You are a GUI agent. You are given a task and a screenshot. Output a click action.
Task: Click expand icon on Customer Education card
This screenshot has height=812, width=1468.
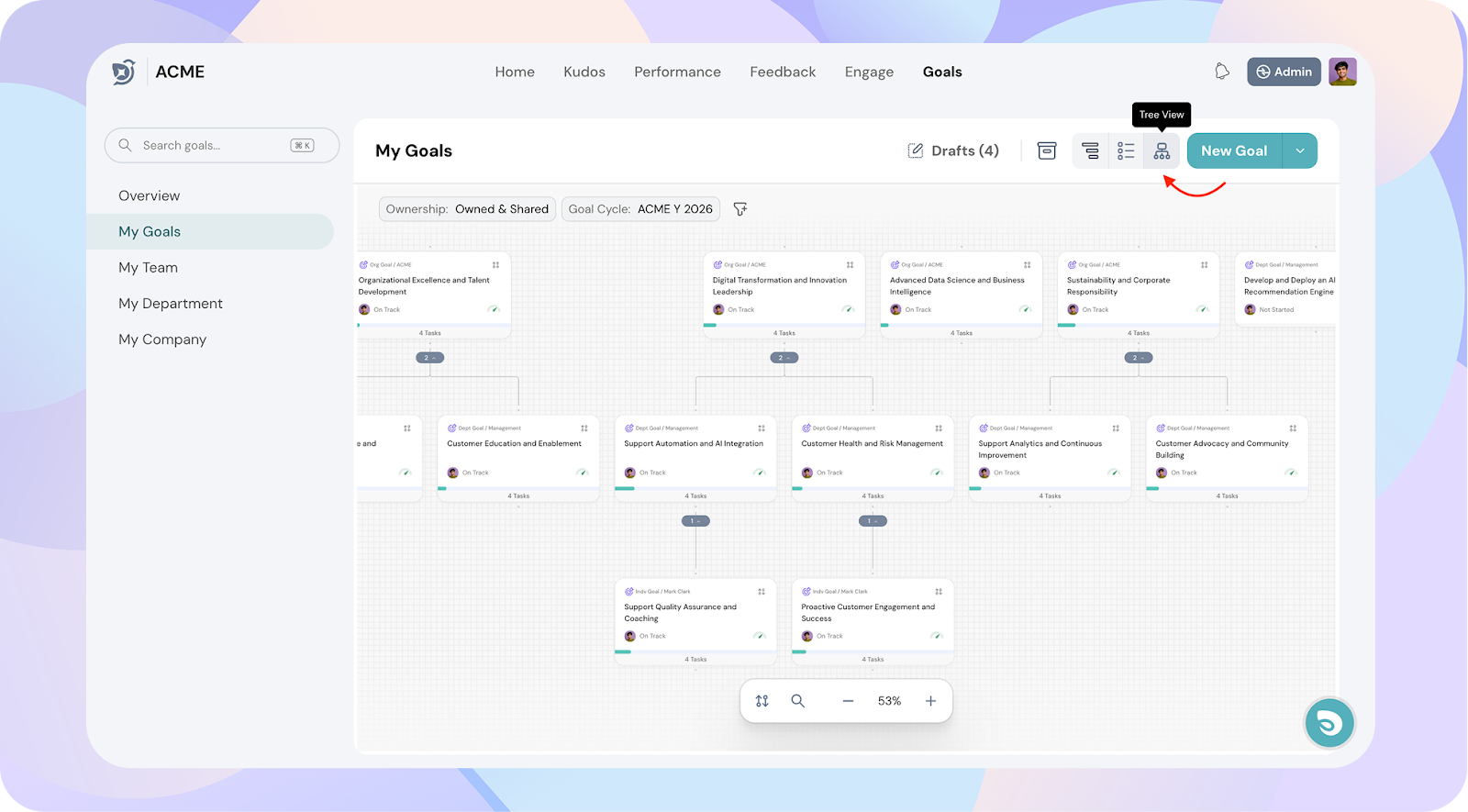click(x=584, y=428)
